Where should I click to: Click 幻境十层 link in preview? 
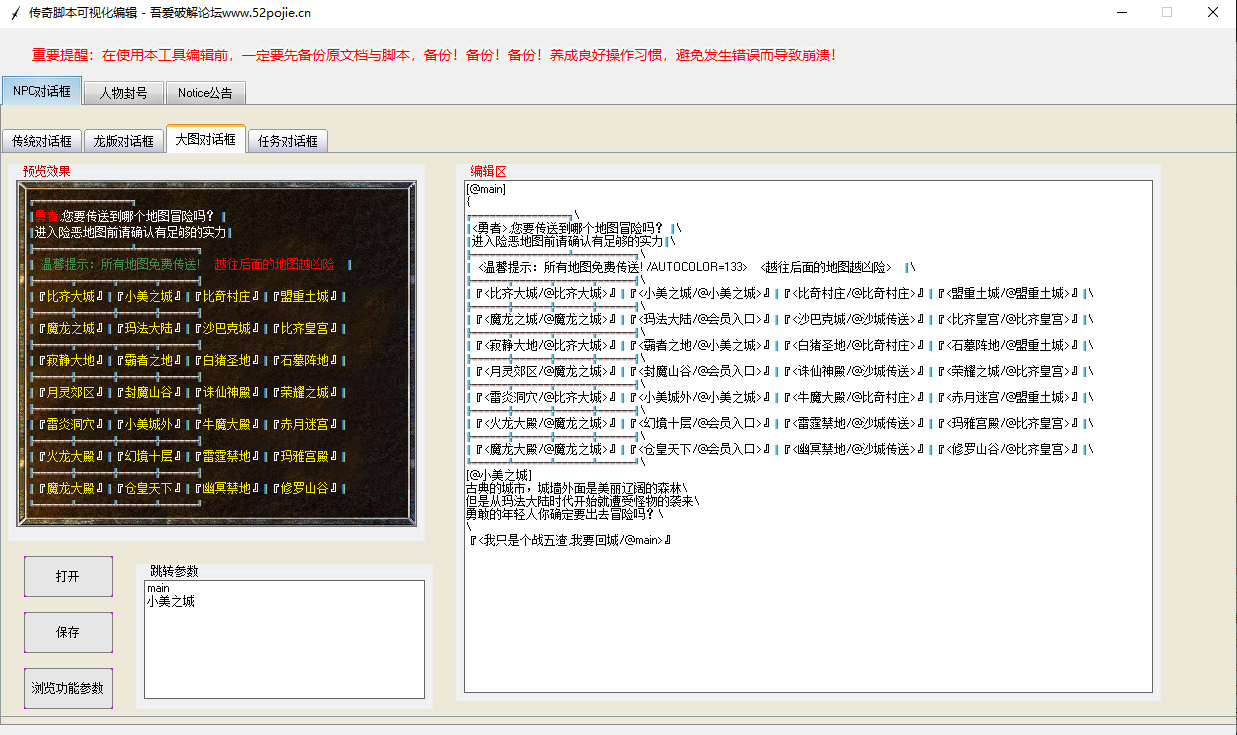point(149,456)
